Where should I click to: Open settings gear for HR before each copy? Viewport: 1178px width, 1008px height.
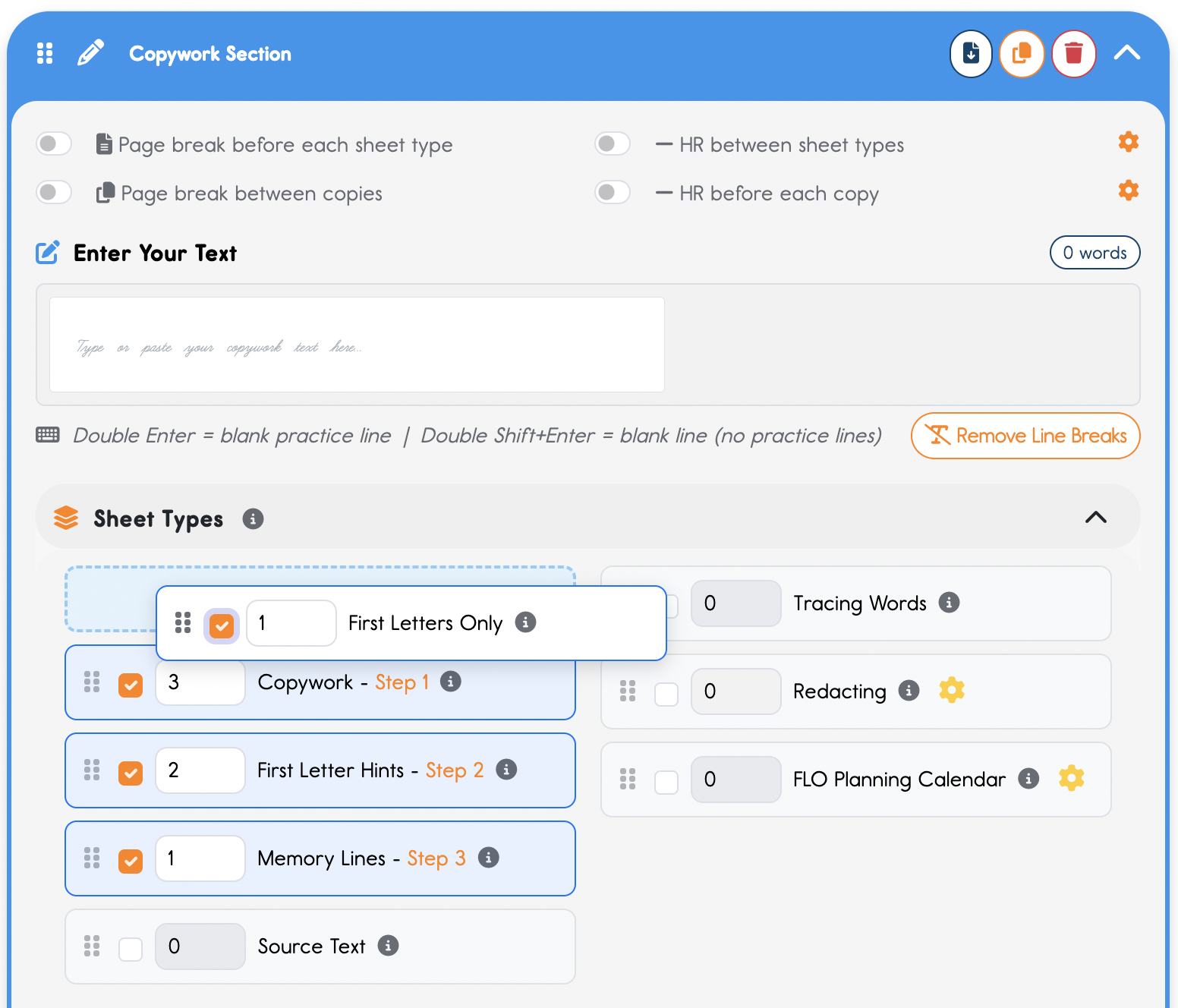1128,191
